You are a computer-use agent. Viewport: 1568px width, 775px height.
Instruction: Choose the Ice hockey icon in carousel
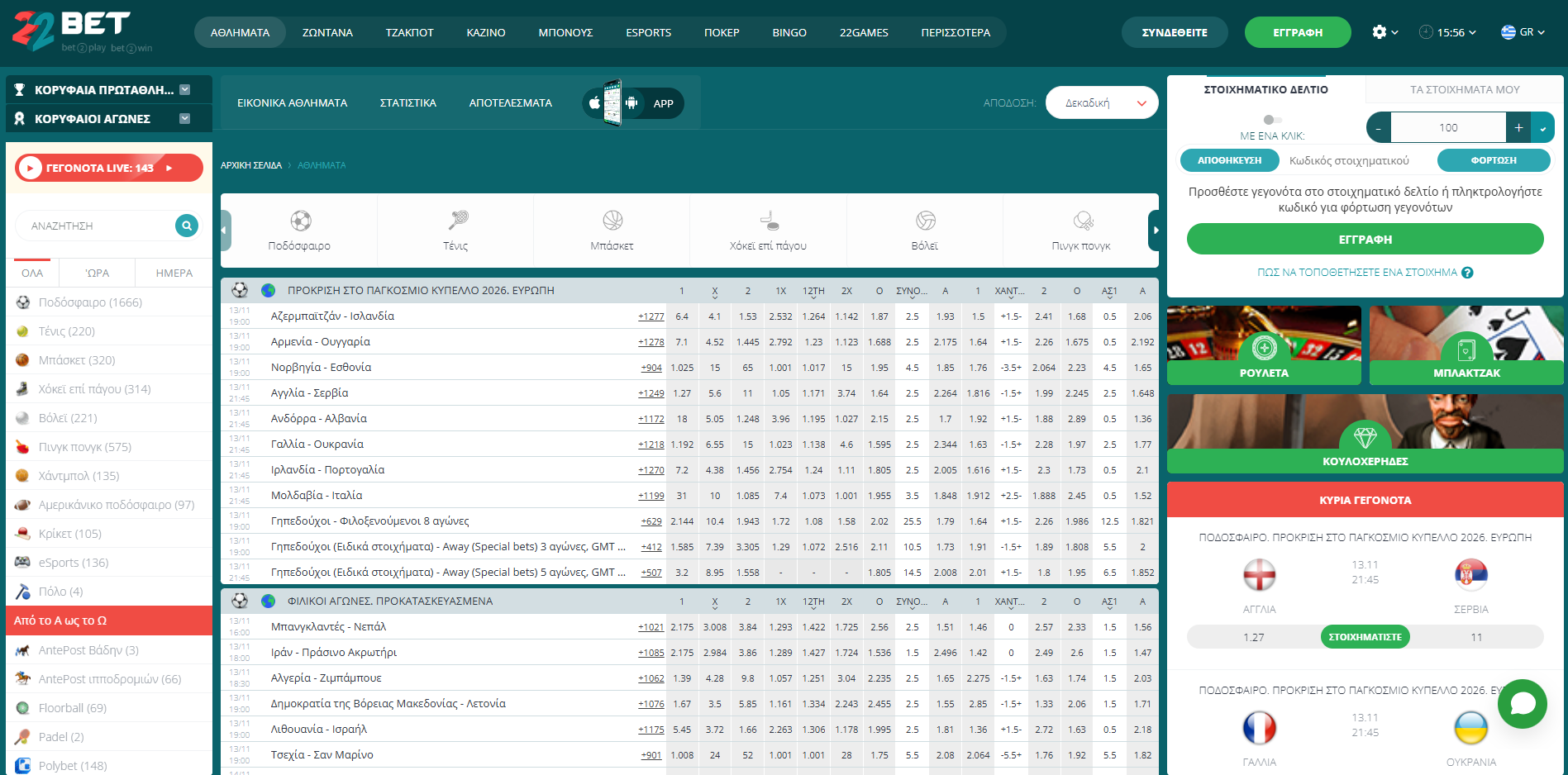pyautogui.click(x=769, y=221)
